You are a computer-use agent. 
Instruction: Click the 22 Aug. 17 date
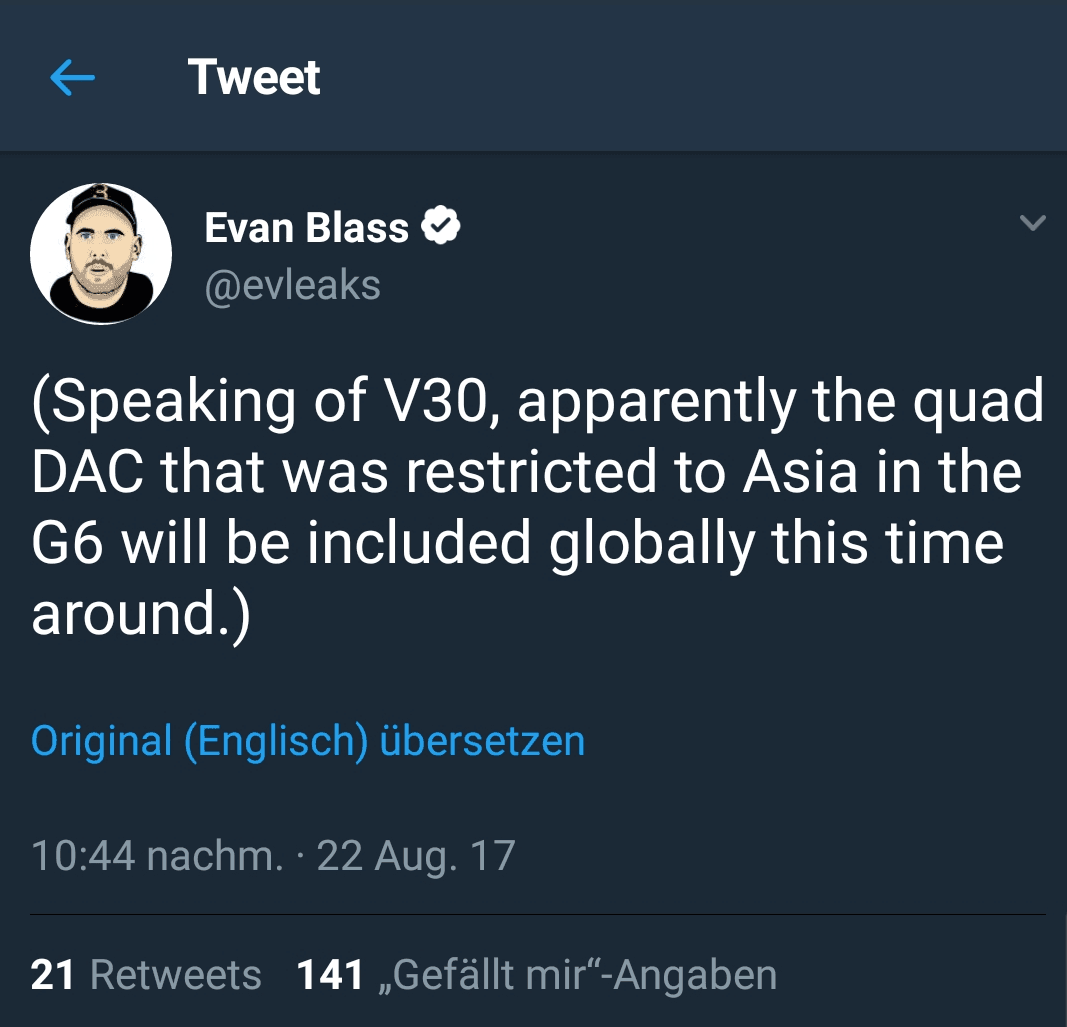point(416,855)
